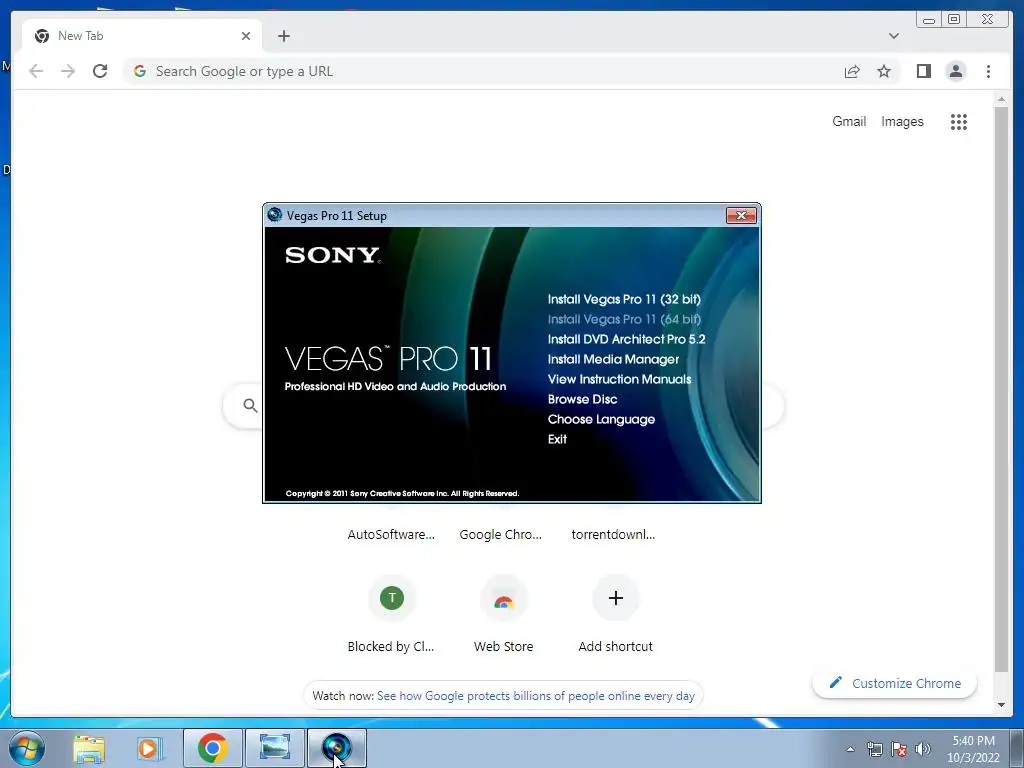Open media player taskbar icon
The height and width of the screenshot is (768, 1024).
click(149, 748)
